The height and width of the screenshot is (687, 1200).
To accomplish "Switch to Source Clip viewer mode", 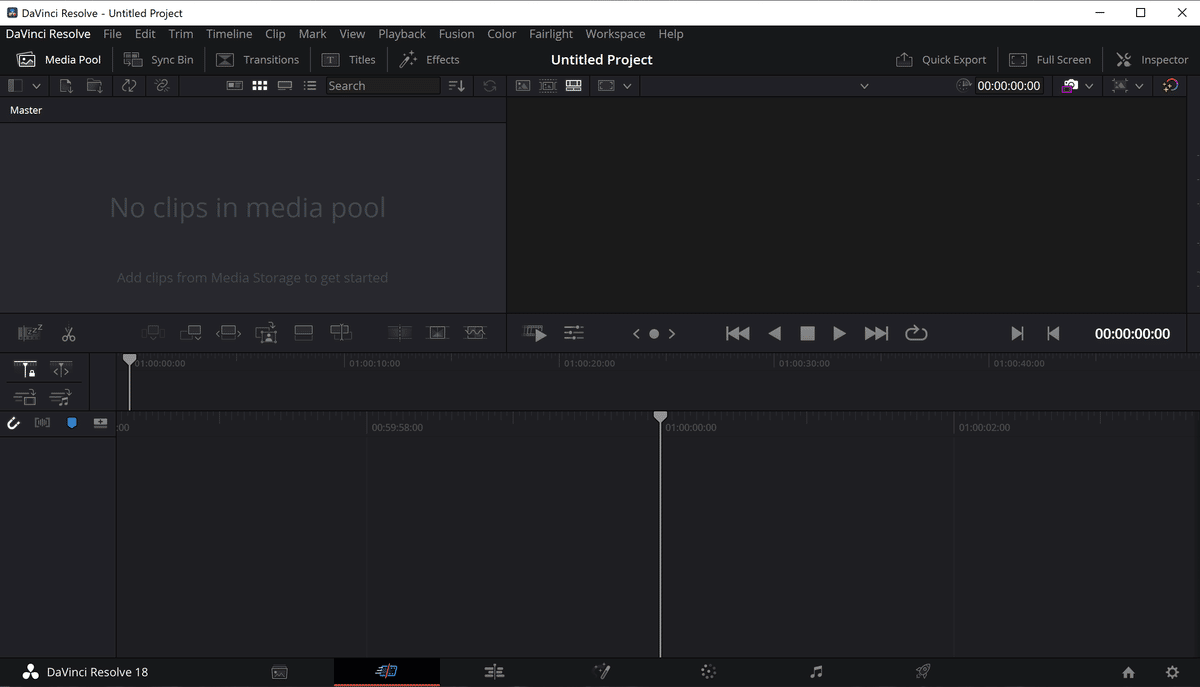I will click(522, 86).
